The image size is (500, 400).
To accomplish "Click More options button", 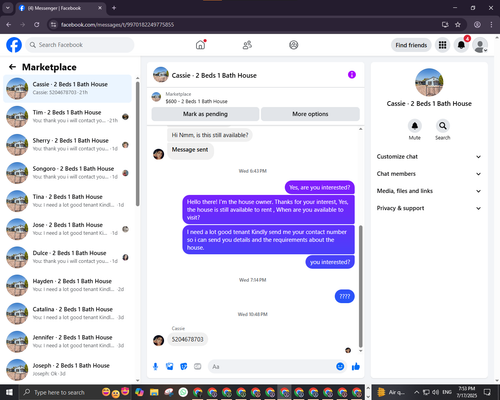I will [x=310, y=114].
